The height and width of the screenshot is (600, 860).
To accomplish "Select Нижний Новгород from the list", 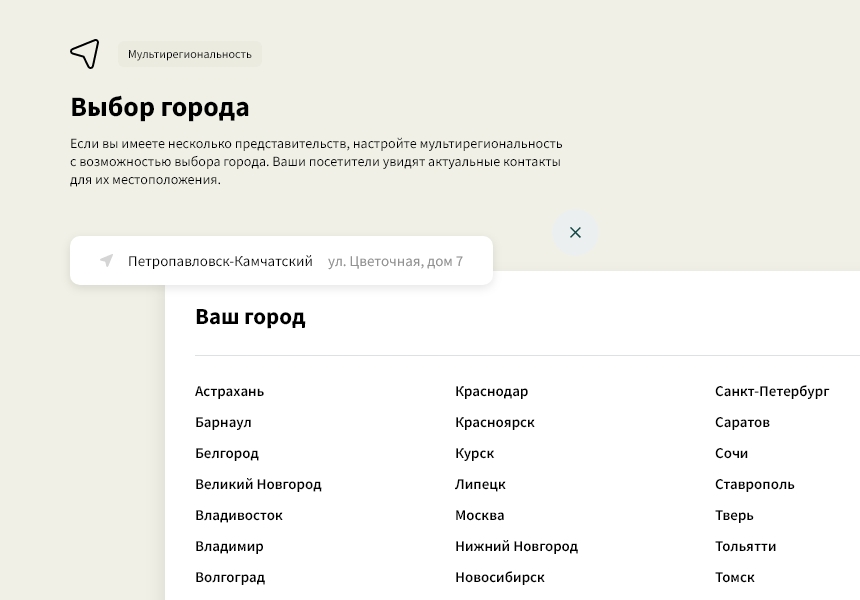I will click(x=516, y=546).
